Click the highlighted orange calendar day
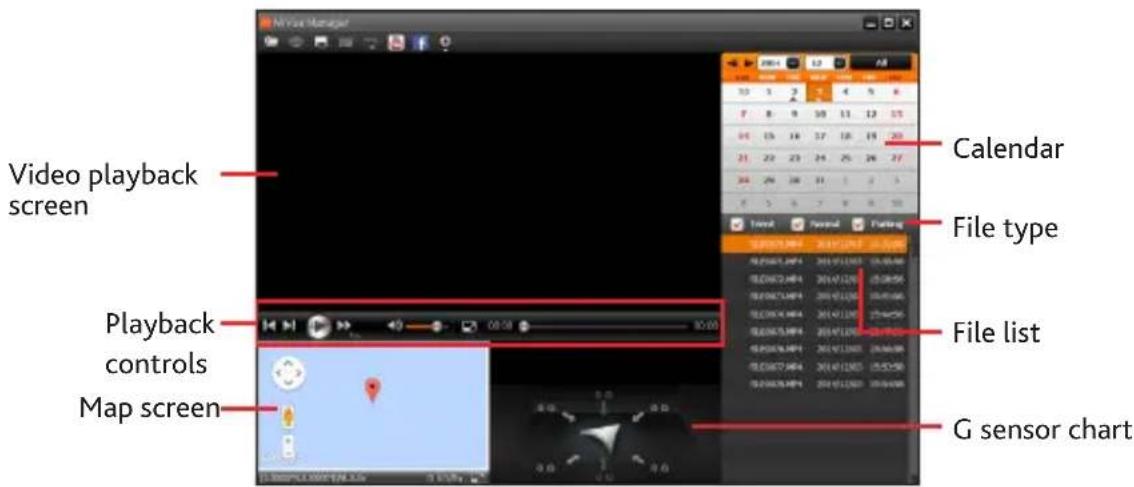1134x487 pixels. 820,93
